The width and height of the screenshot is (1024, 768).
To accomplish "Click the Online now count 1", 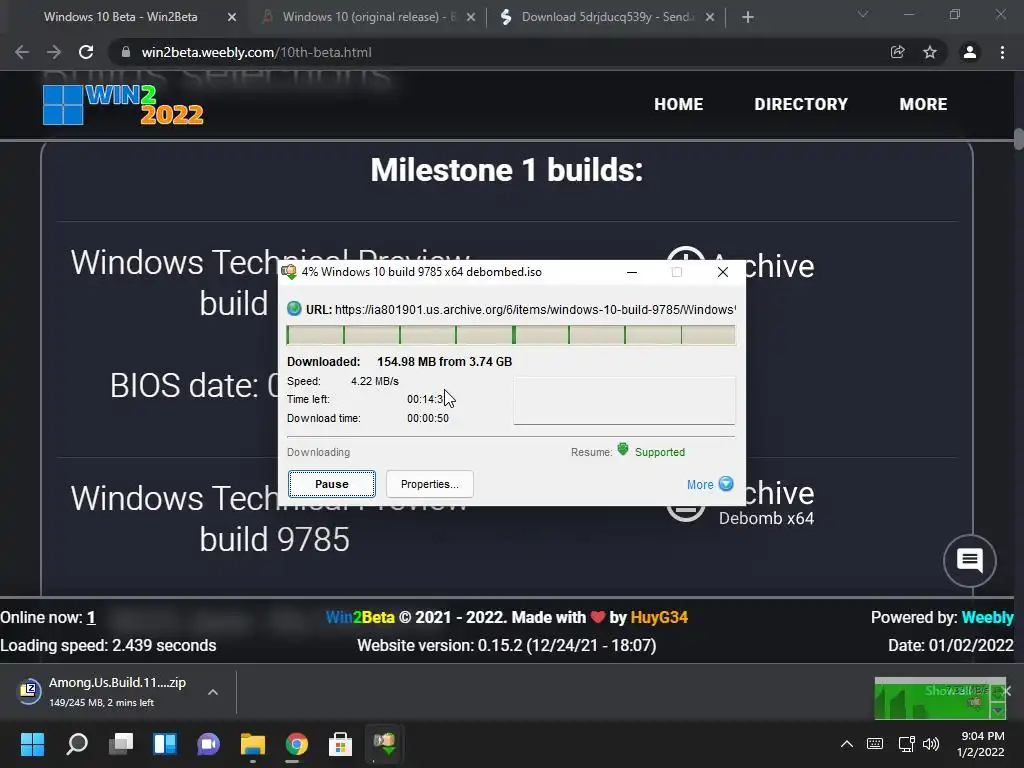I will click(91, 617).
